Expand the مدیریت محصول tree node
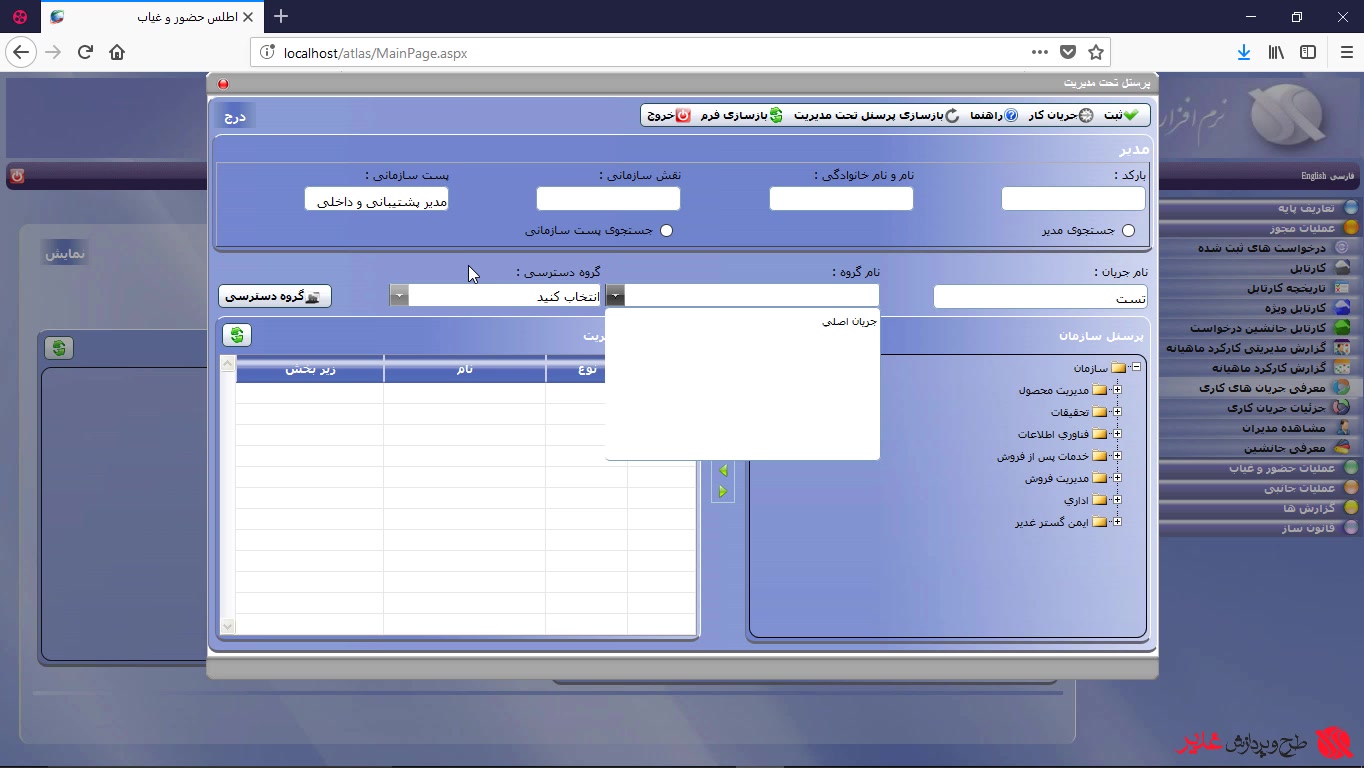This screenshot has height=768, width=1364. (1117, 390)
